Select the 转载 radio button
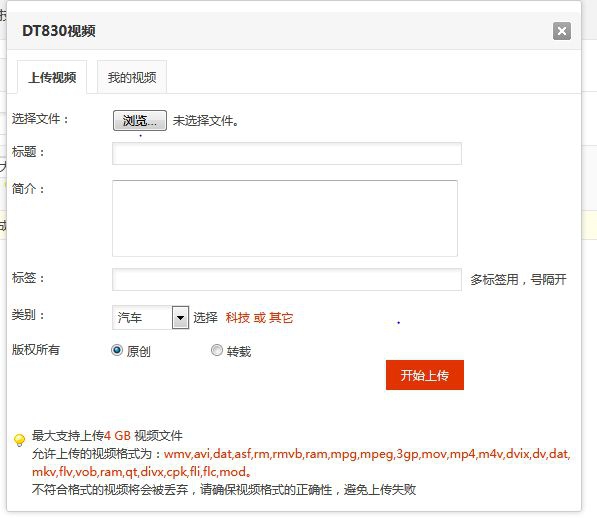The width and height of the screenshot is (597, 518). click(217, 350)
